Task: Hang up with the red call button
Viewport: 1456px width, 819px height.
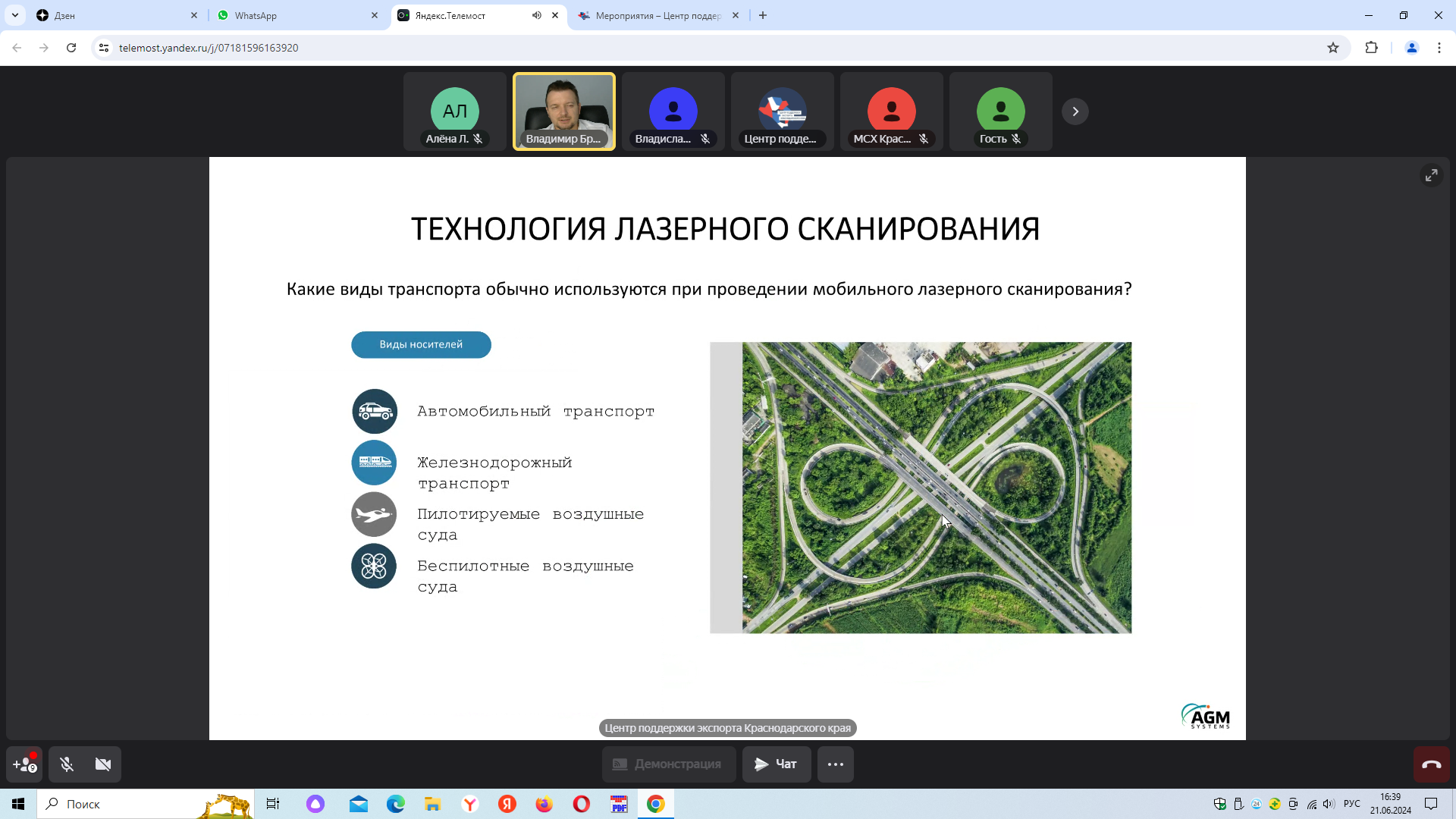Action: 1431,764
